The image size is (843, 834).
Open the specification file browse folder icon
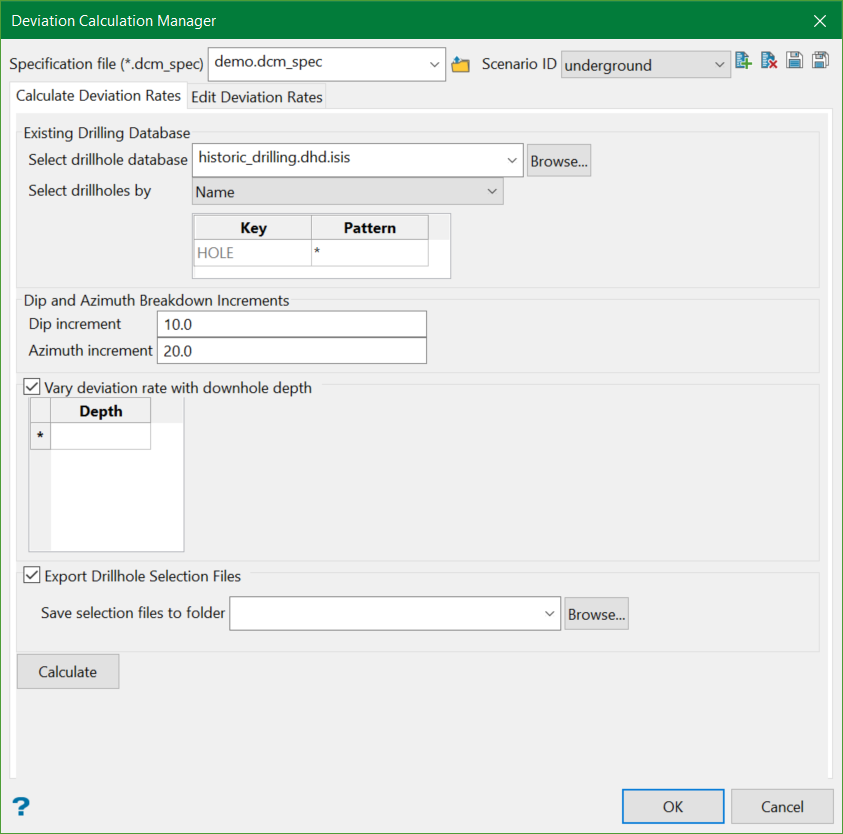pyautogui.click(x=461, y=65)
